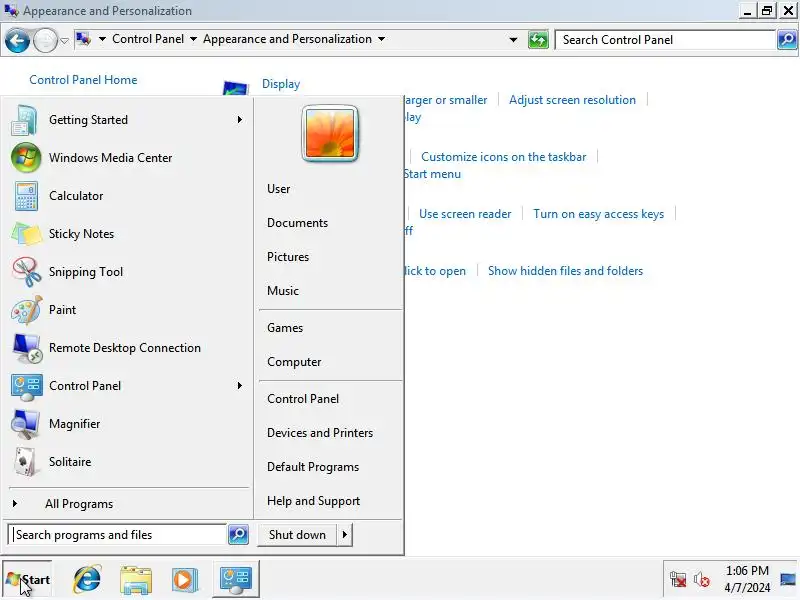The height and width of the screenshot is (600, 800).
Task: Click Adjust screen resolution link
Action: click(x=572, y=100)
